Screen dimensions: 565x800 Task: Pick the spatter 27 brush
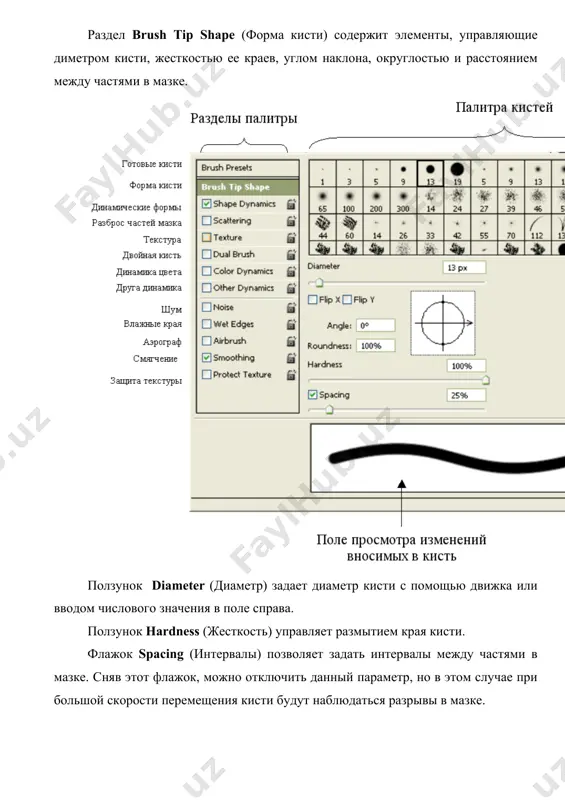(484, 200)
